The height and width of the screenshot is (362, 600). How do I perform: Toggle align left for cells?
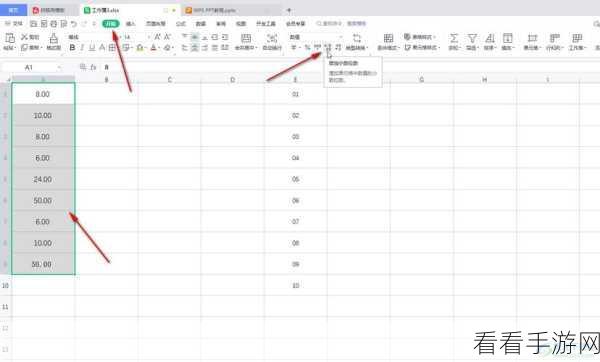tap(185, 47)
